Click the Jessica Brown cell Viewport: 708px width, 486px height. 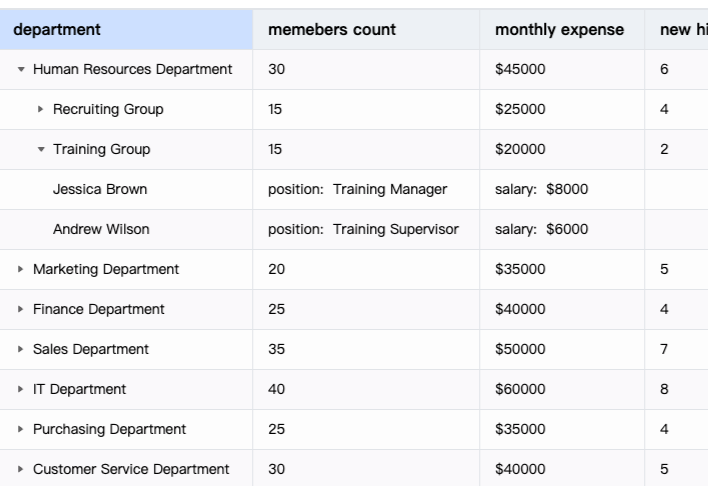[126, 189]
